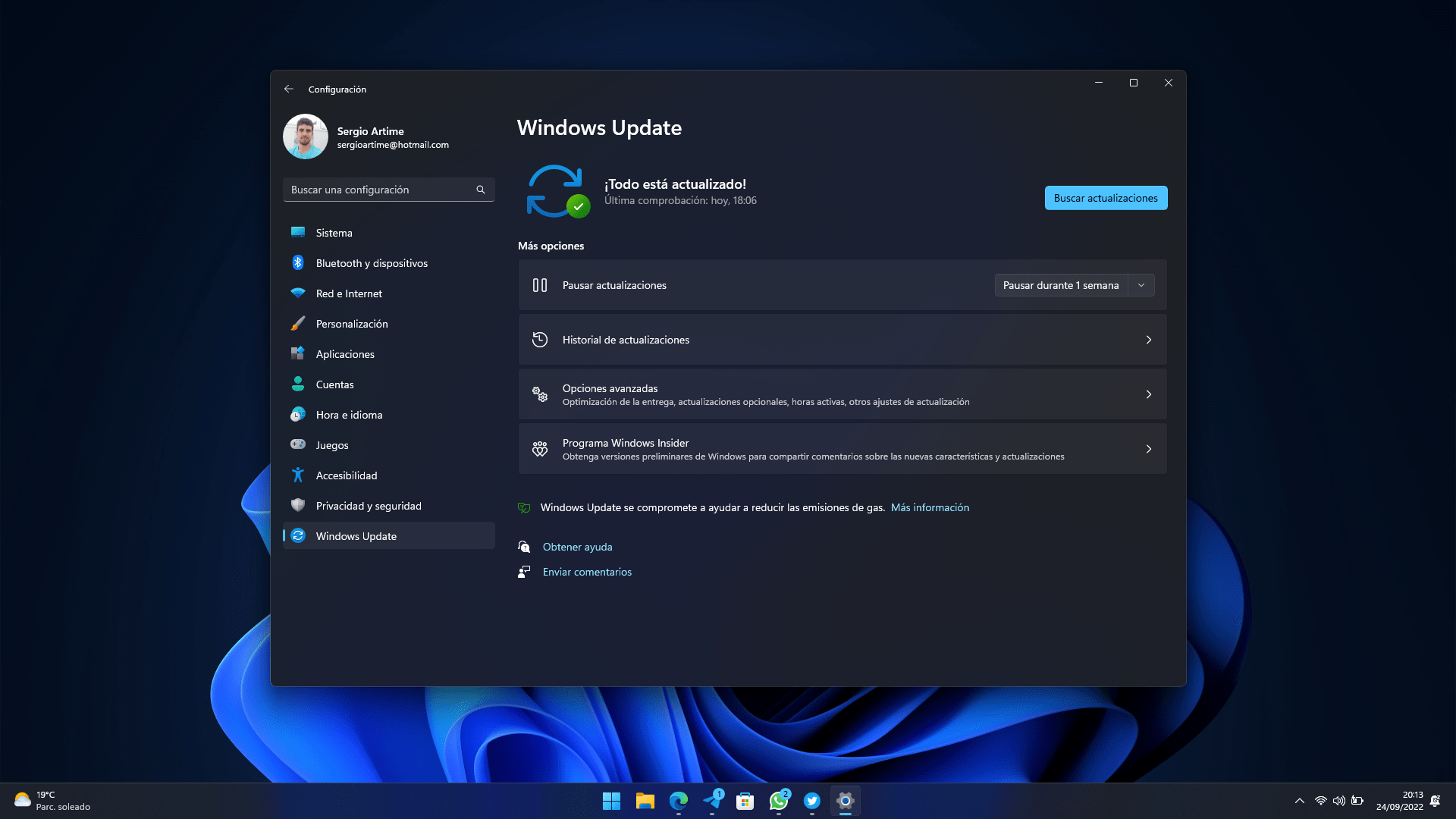
Task: Switch to Personalización settings
Action: pyautogui.click(x=352, y=324)
